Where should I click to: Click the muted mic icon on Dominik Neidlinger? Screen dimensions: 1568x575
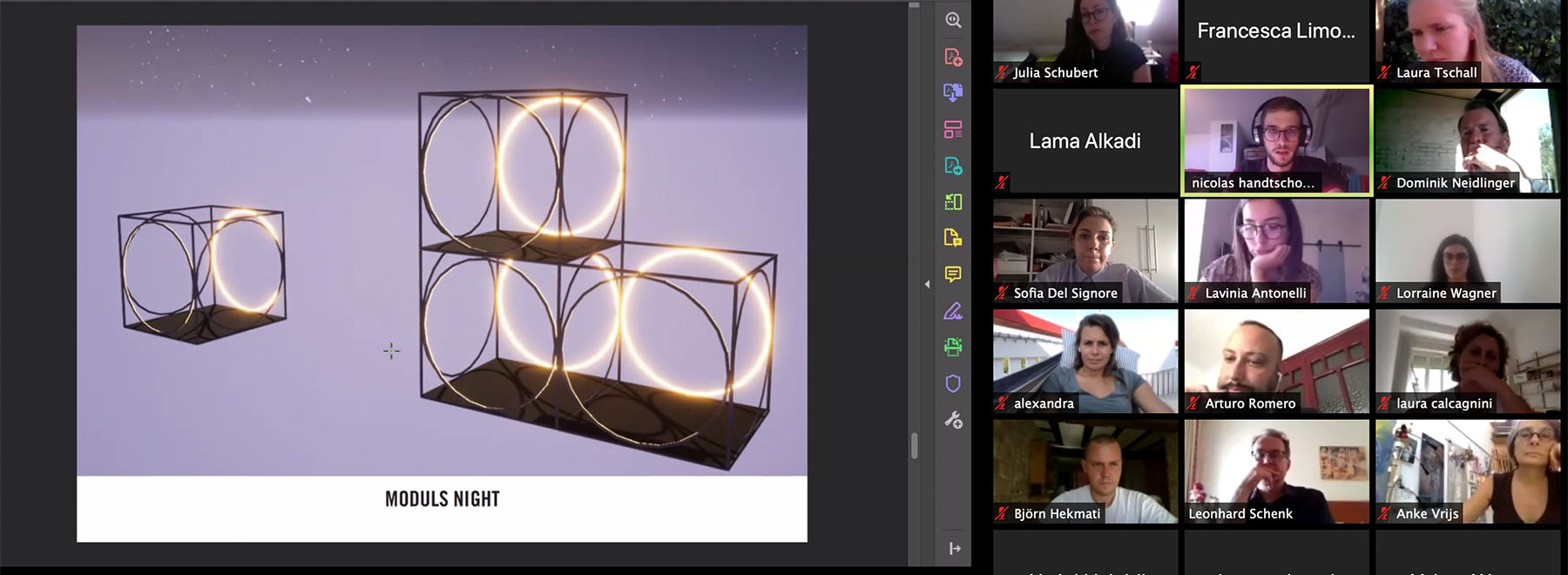[x=1385, y=182]
